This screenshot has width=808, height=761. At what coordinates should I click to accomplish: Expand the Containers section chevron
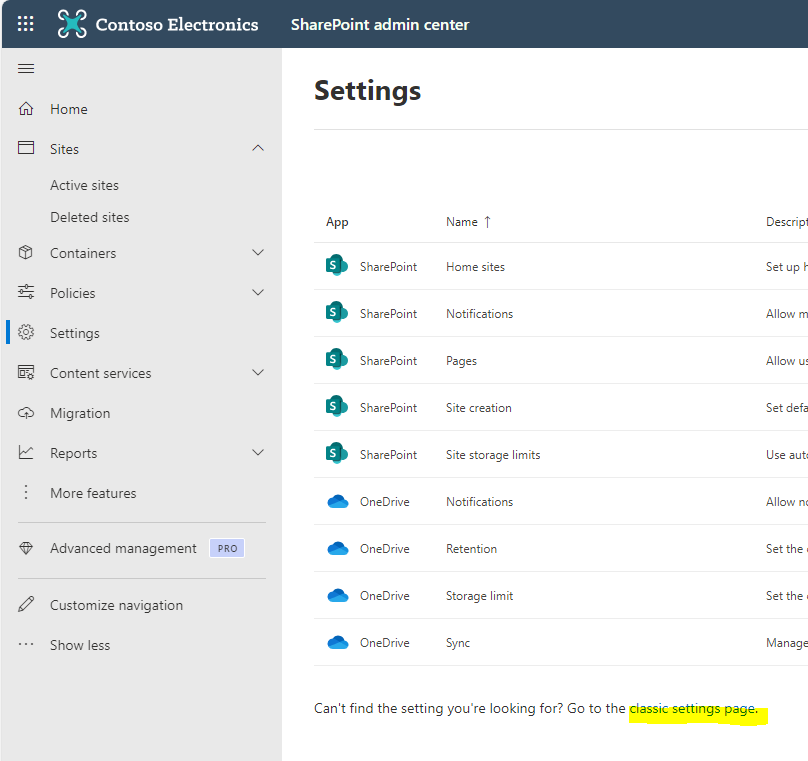[x=258, y=252]
